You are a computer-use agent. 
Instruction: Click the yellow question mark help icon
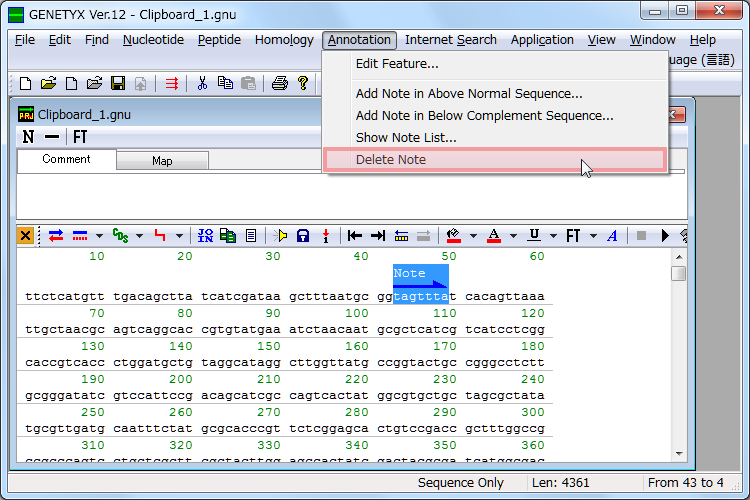coord(303,83)
